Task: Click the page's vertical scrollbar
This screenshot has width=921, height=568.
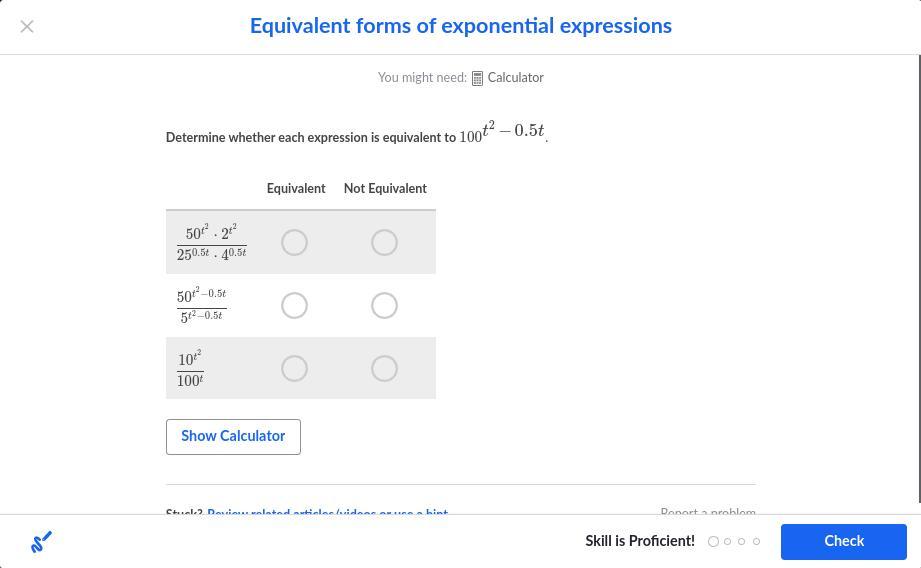Action: coord(917,250)
